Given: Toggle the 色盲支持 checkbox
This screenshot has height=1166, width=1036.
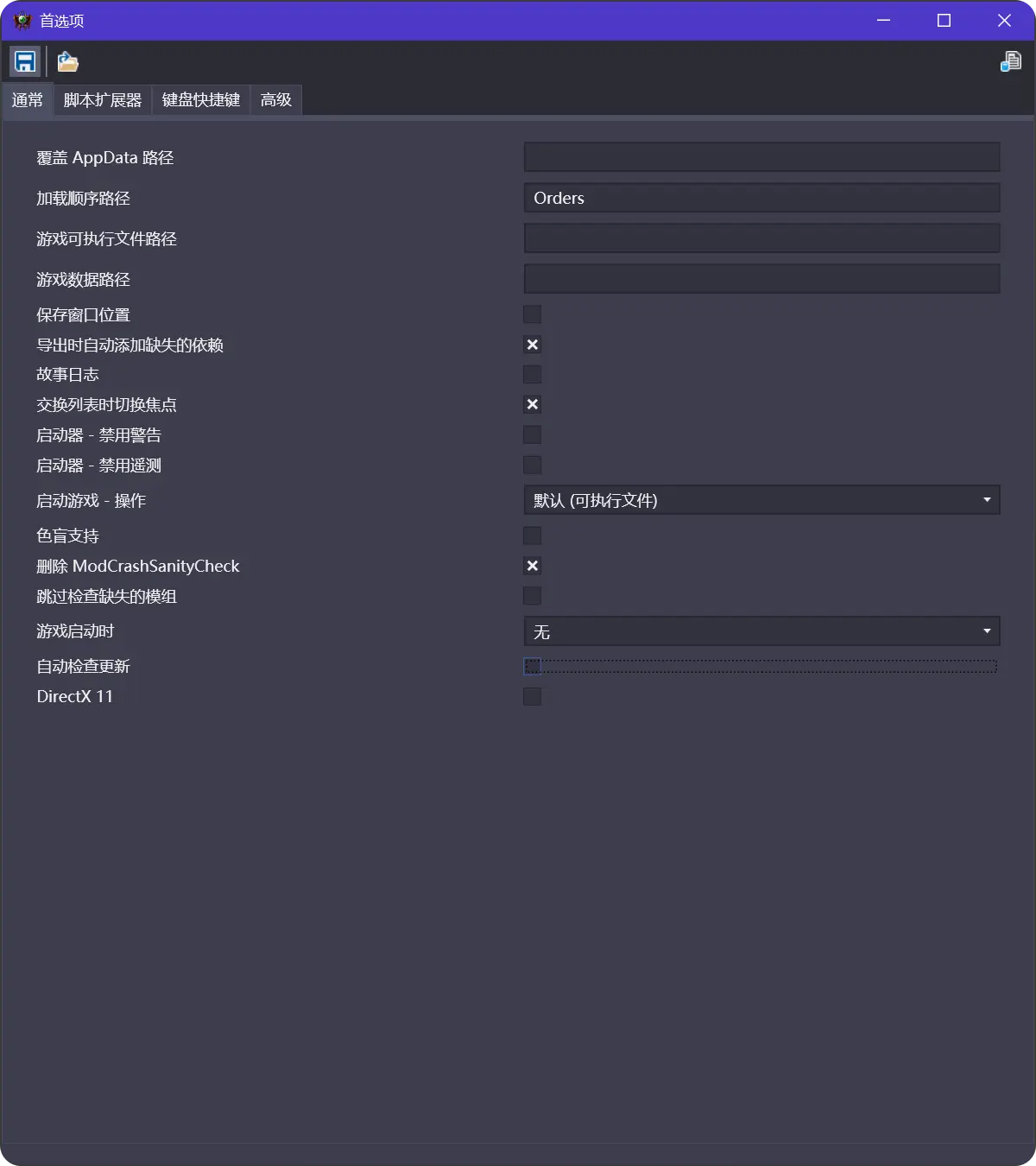Looking at the screenshot, I should tap(532, 535).
